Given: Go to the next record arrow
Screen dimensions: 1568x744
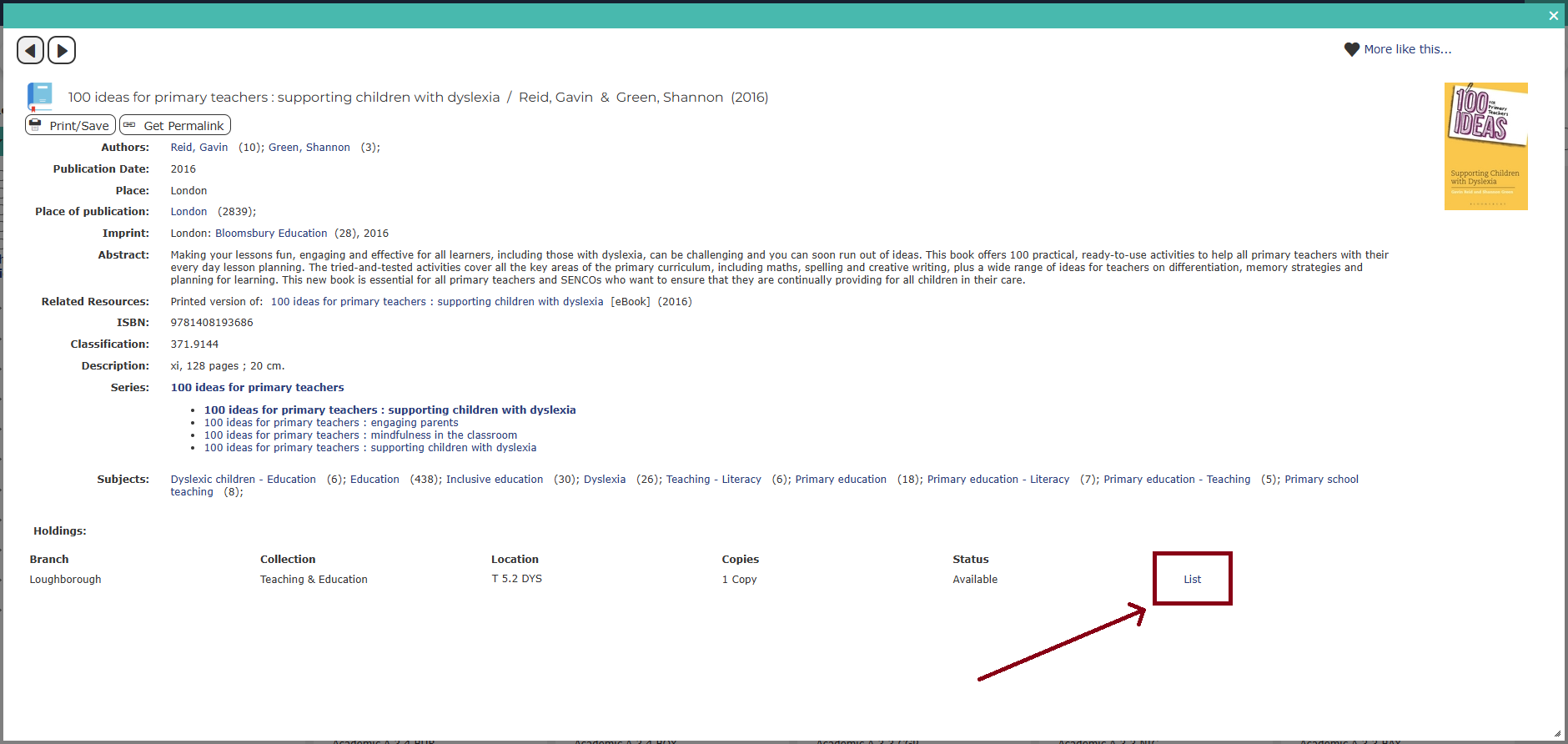Looking at the screenshot, I should tap(62, 51).
